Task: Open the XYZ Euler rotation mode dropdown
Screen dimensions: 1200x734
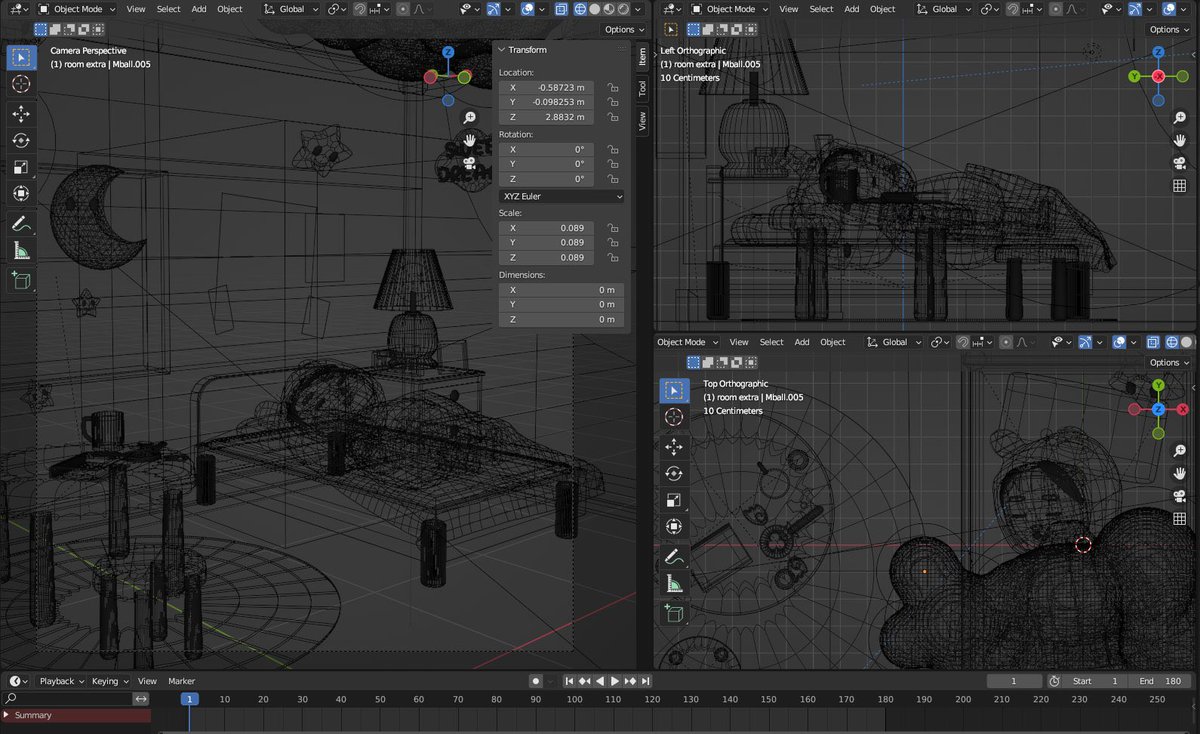Action: [561, 197]
